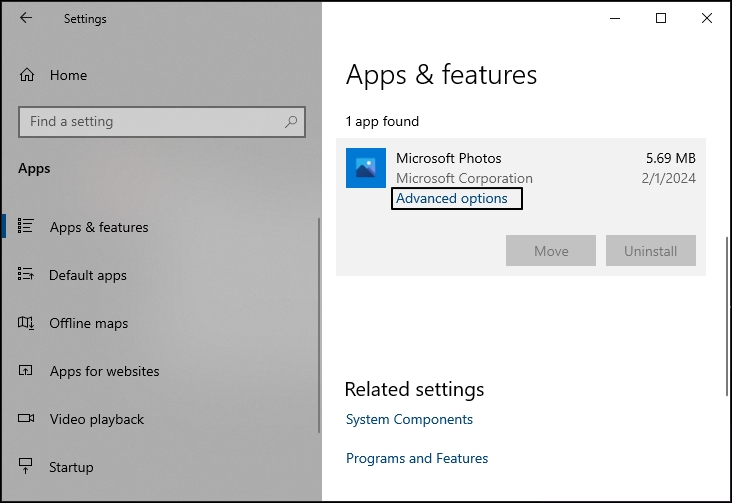The width and height of the screenshot is (732, 503).
Task: Click the right pane vertical scrollbar
Action: (727, 317)
